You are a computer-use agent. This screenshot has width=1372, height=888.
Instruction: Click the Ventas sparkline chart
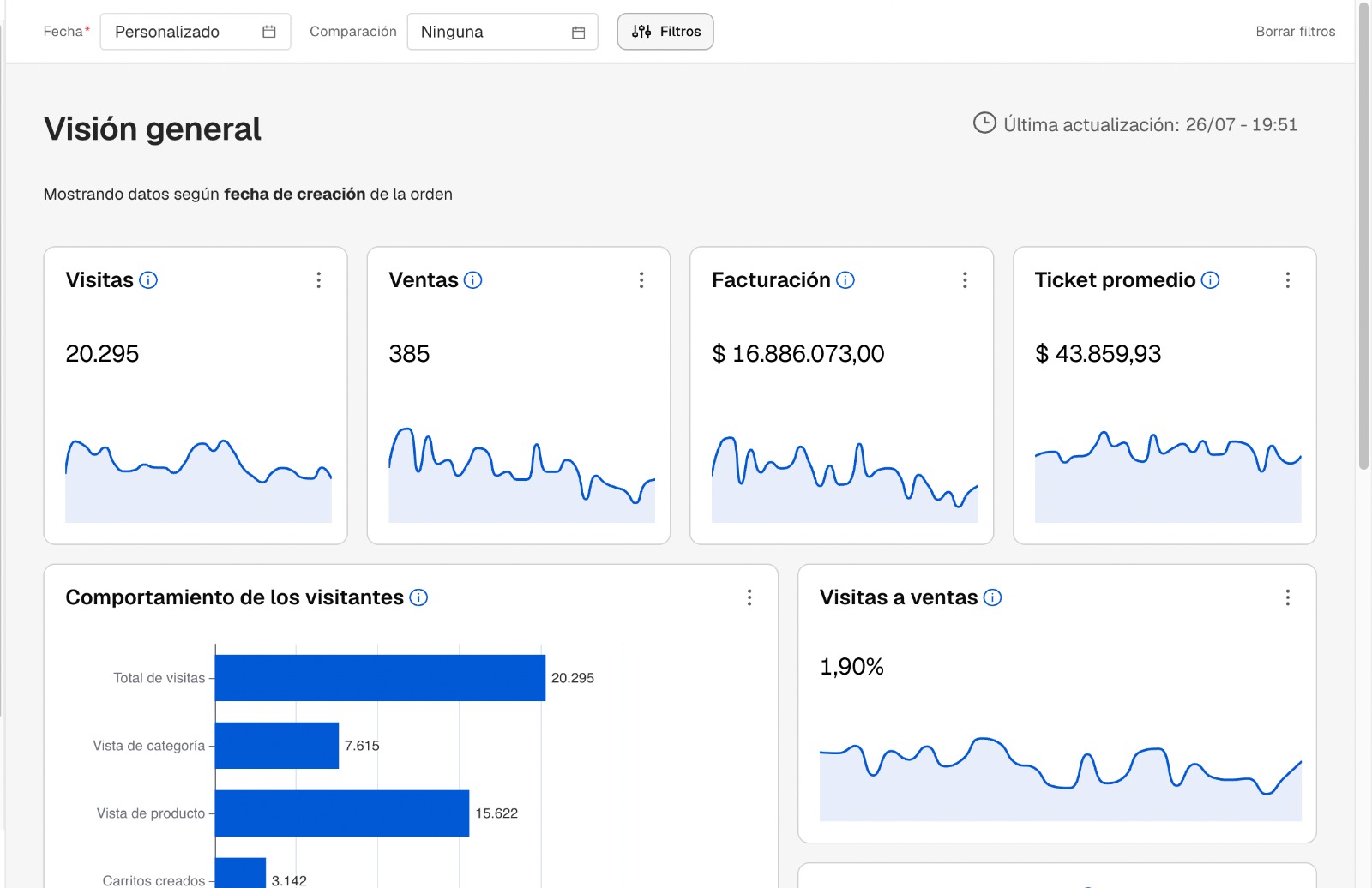tap(521, 475)
